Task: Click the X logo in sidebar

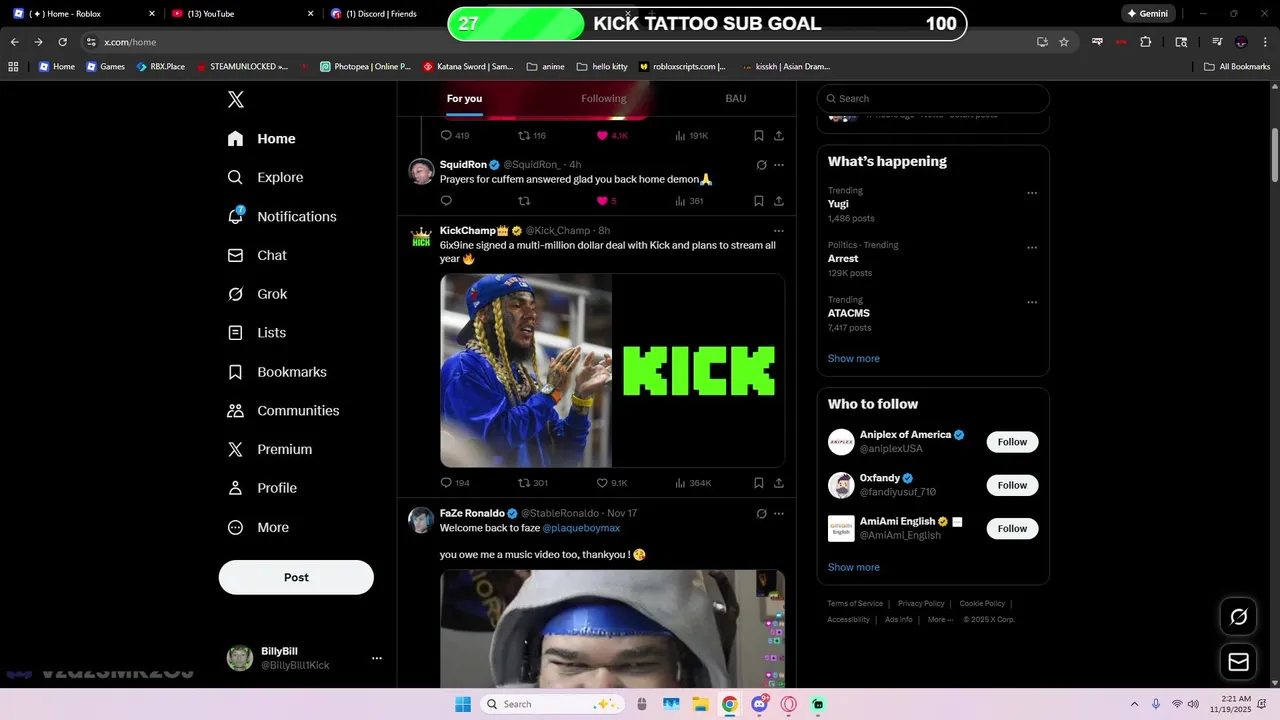Action: point(235,99)
